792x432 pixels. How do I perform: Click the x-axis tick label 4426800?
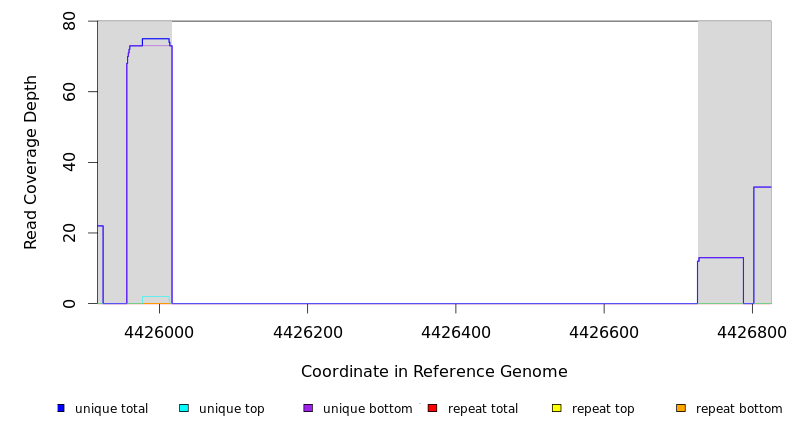coord(752,331)
